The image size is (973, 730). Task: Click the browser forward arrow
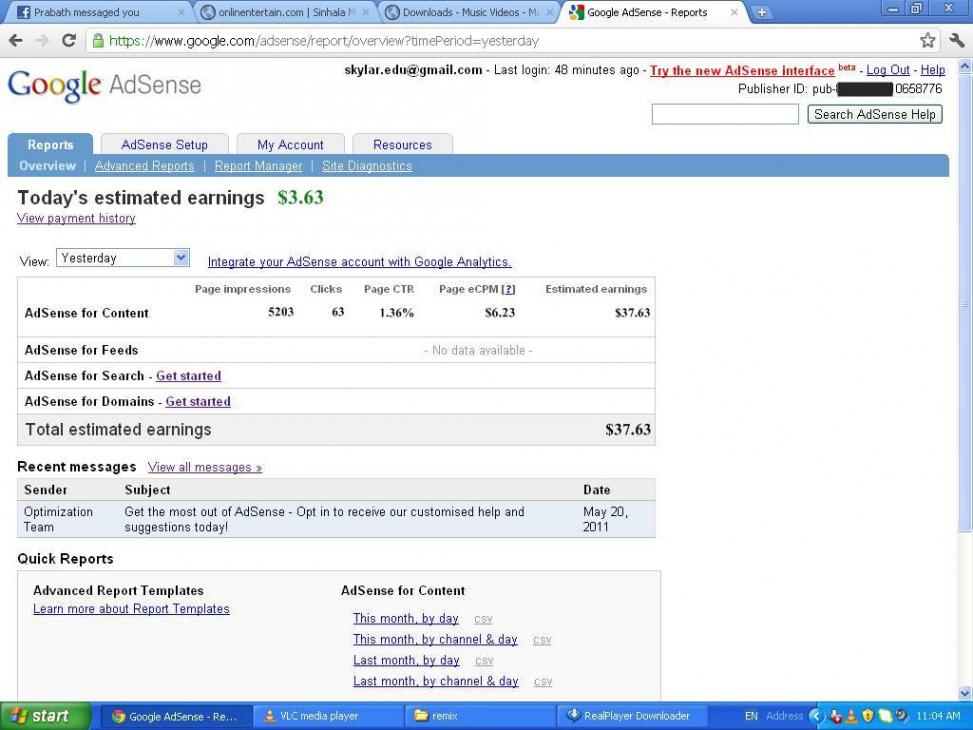click(42, 41)
